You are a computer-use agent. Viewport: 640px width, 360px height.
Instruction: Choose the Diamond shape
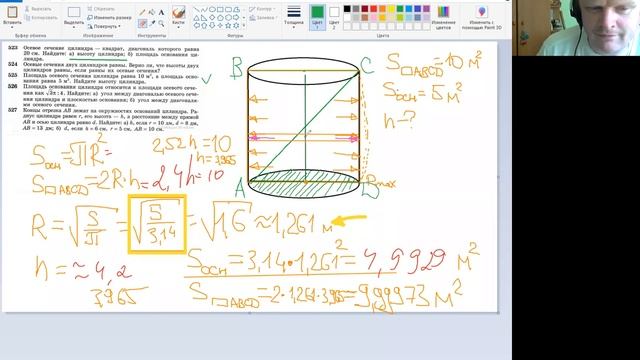point(212,18)
